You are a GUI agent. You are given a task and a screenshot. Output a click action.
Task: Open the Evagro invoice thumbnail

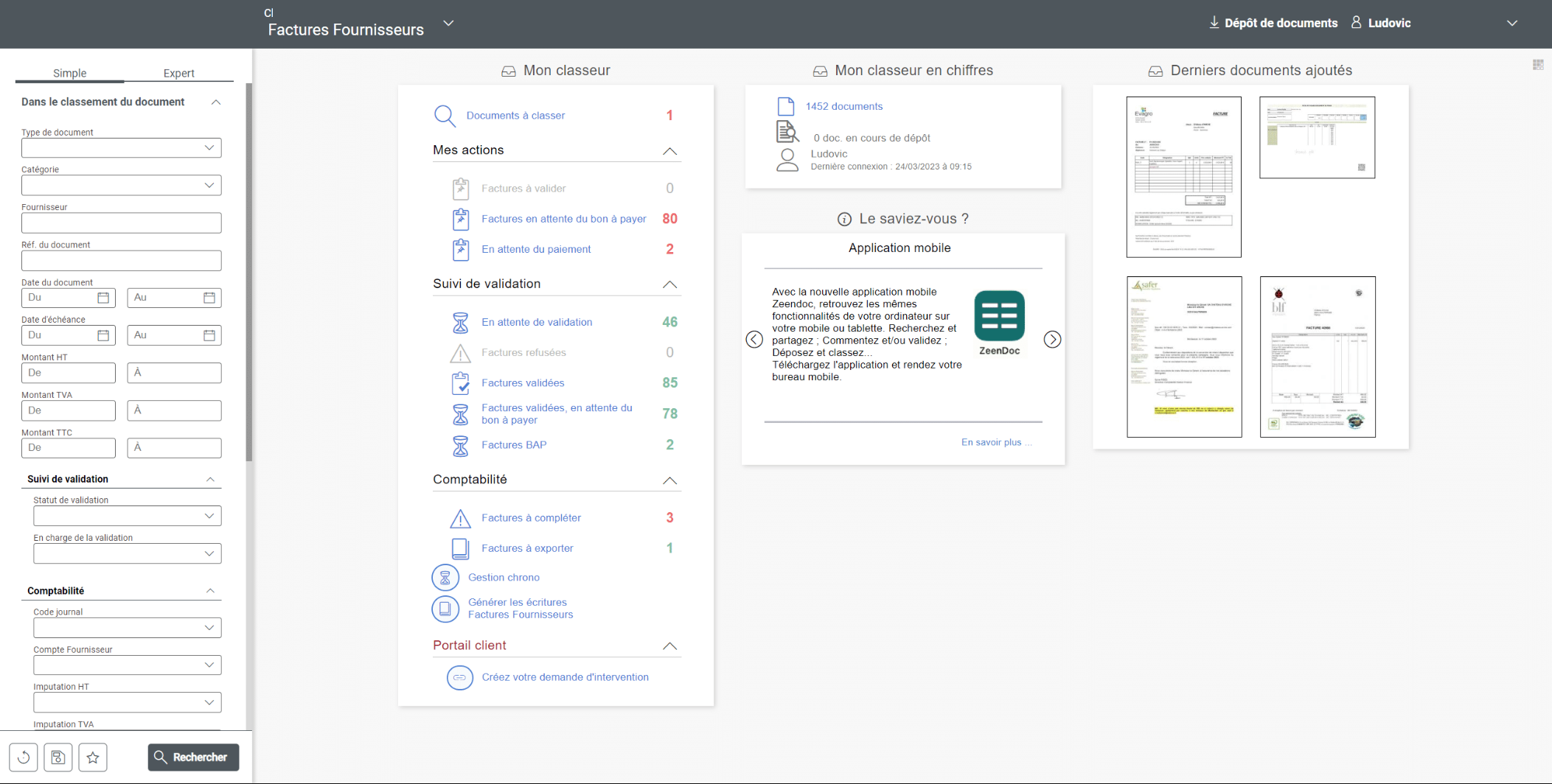[x=1184, y=177]
